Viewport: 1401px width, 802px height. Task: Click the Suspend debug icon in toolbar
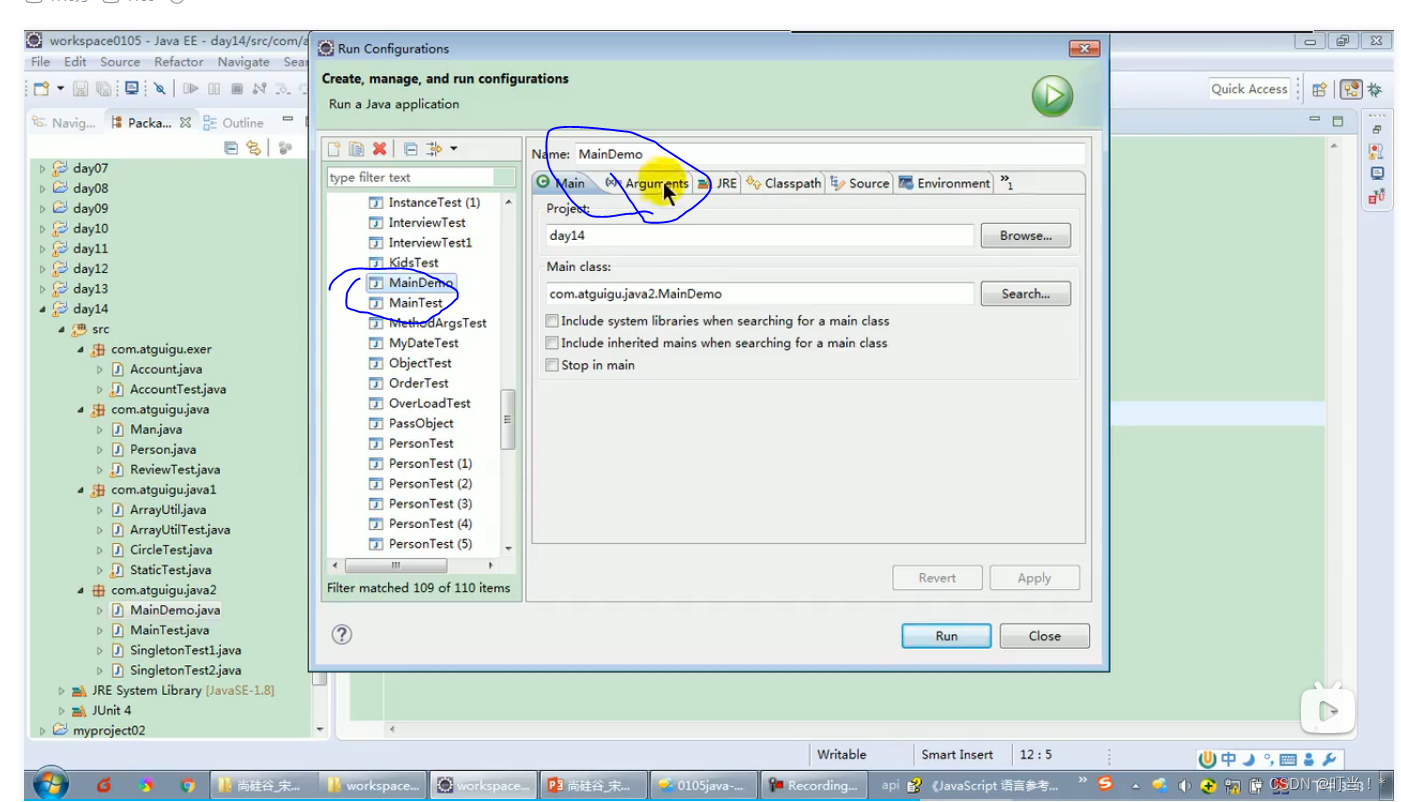tap(213, 89)
